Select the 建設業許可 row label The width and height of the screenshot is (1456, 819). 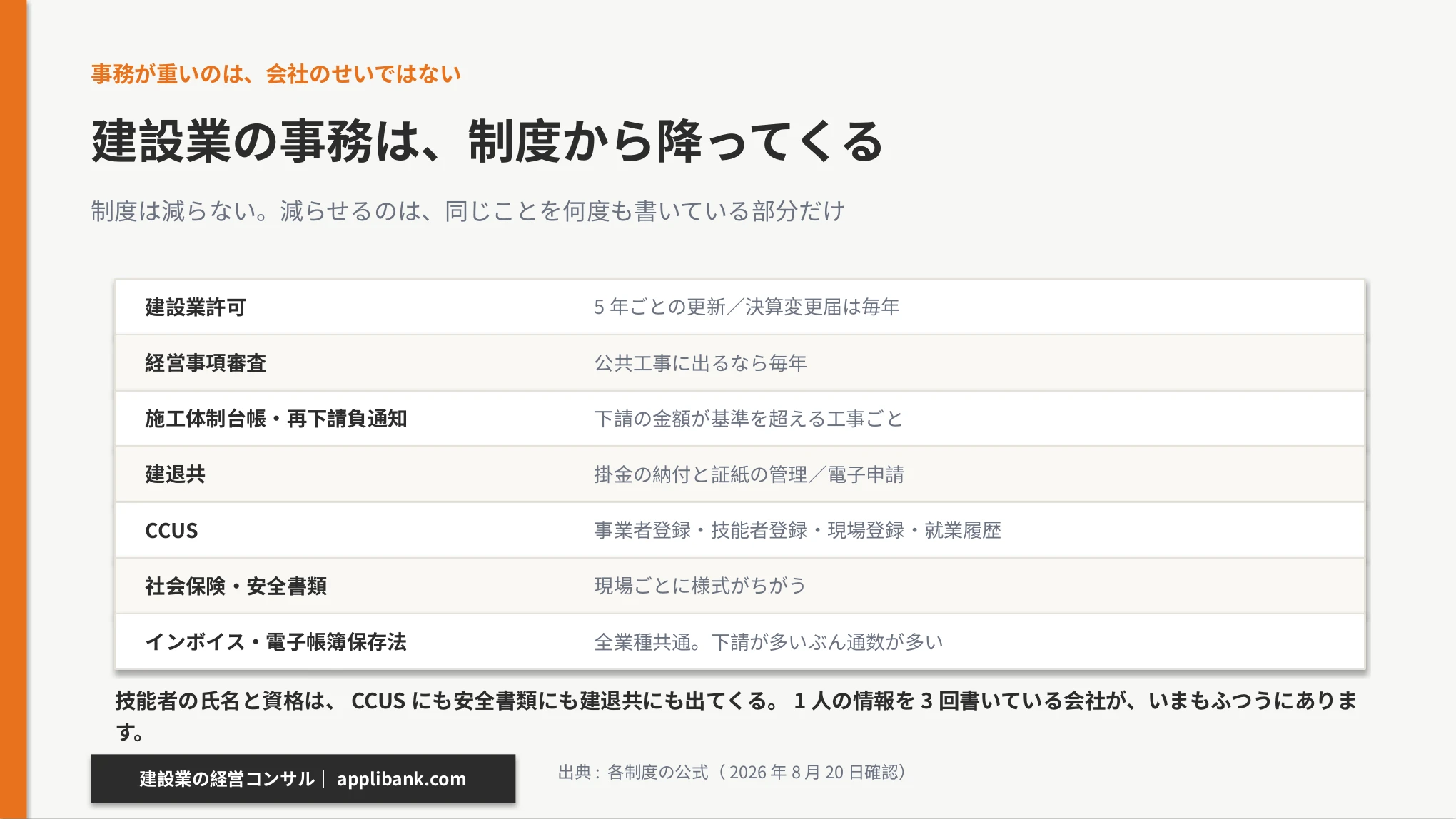coord(196,307)
